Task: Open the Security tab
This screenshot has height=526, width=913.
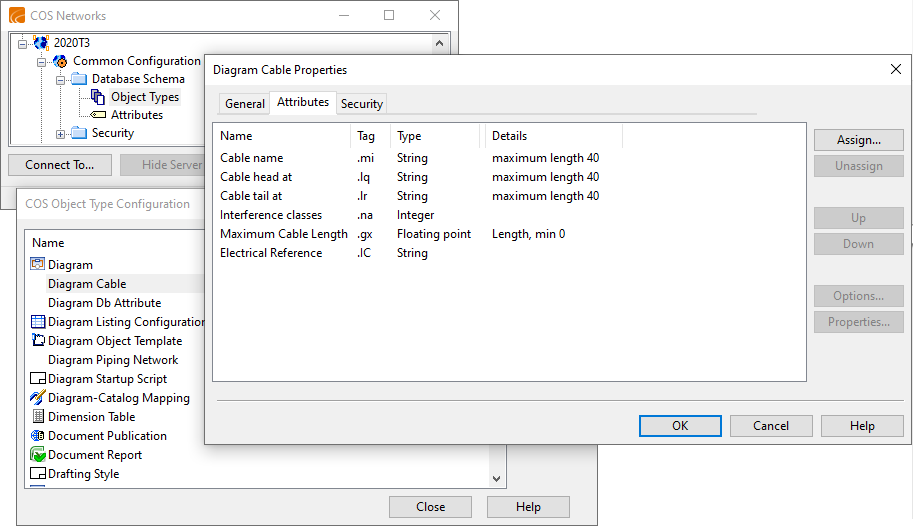Action: pos(361,104)
